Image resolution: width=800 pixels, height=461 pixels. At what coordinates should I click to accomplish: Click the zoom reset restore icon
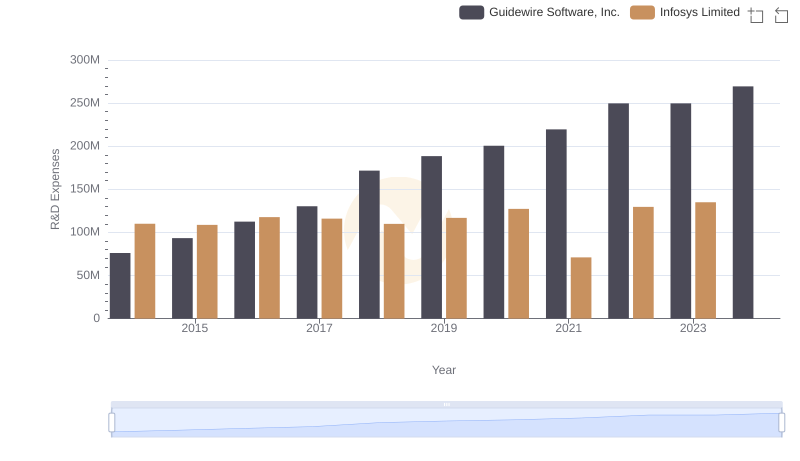coord(781,15)
